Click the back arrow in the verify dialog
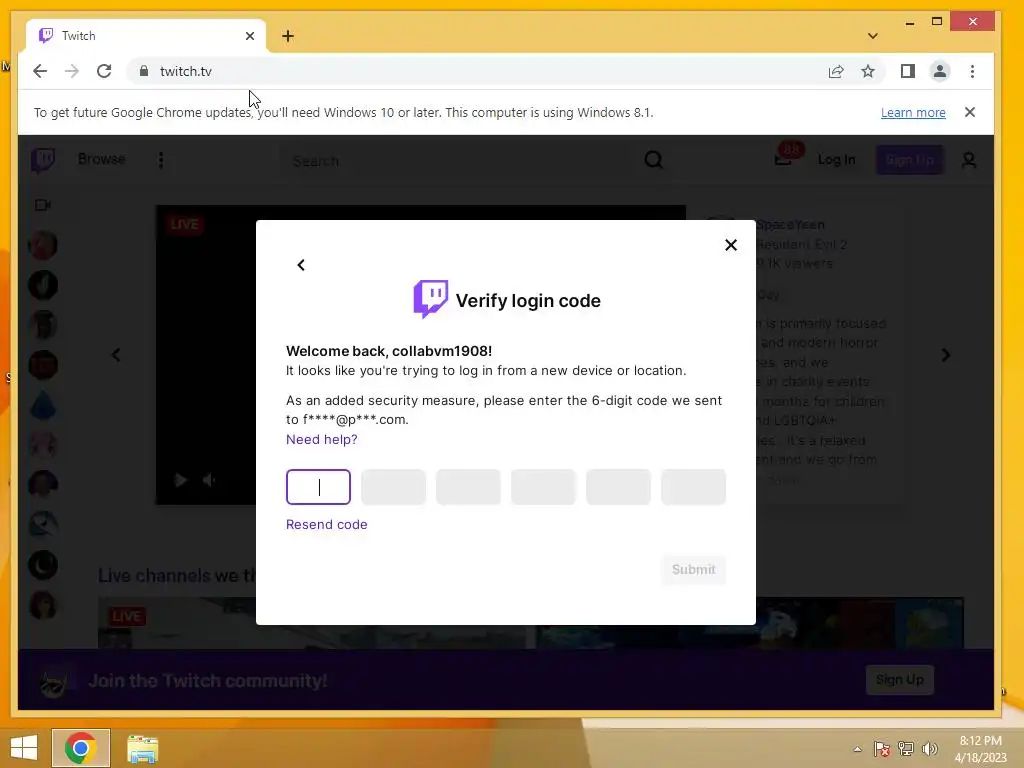 click(300, 264)
